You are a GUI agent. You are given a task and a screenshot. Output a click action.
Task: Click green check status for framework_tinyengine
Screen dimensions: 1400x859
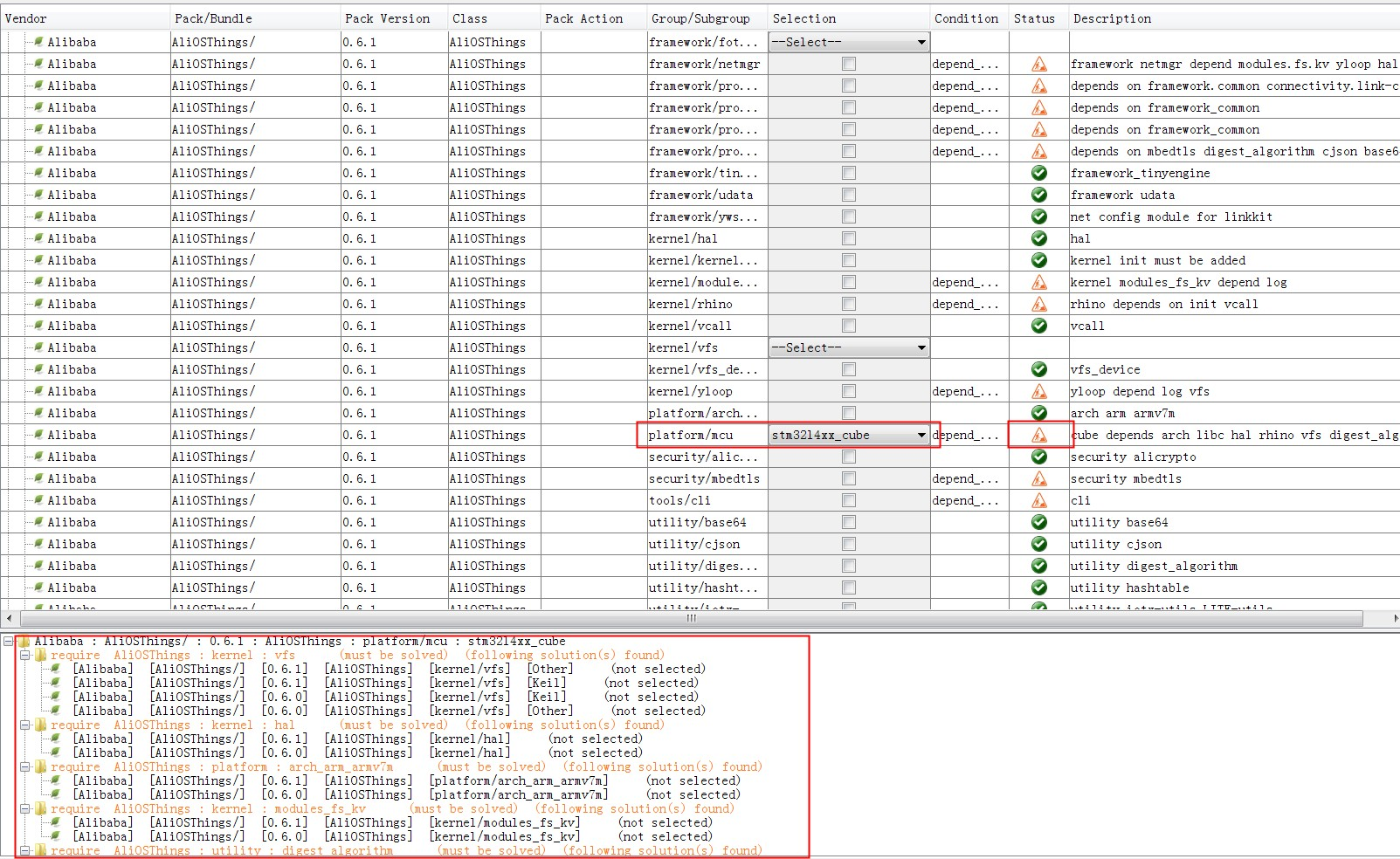(x=1039, y=173)
